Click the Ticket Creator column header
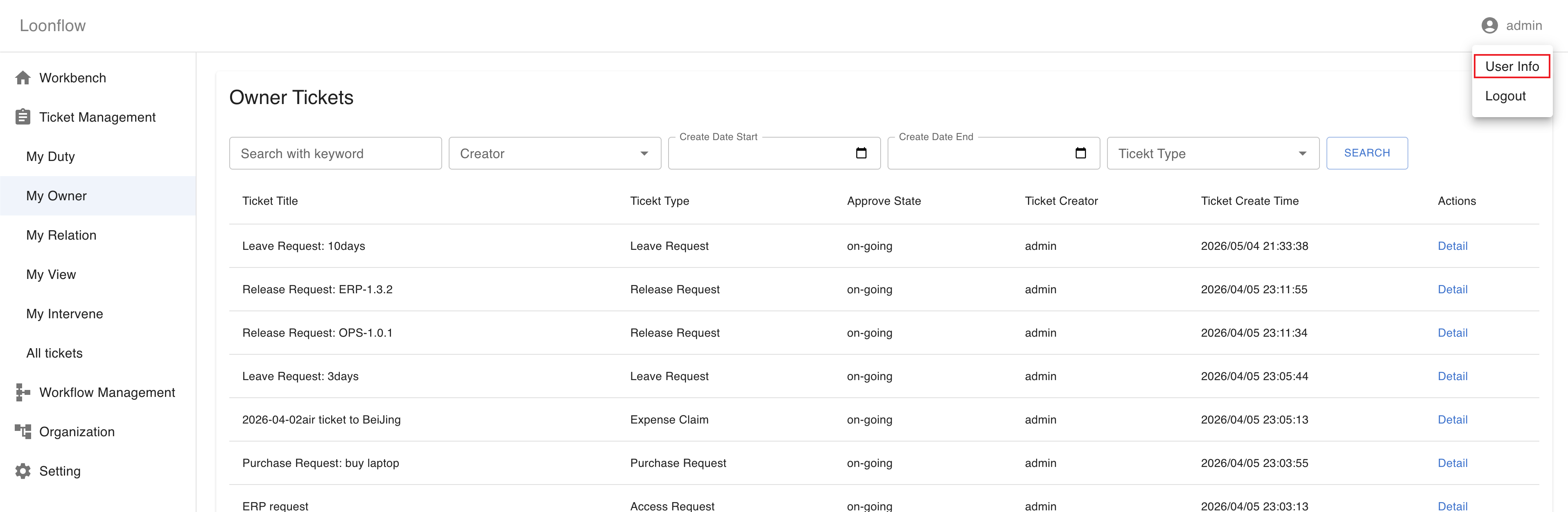1568x512 pixels. [1061, 201]
